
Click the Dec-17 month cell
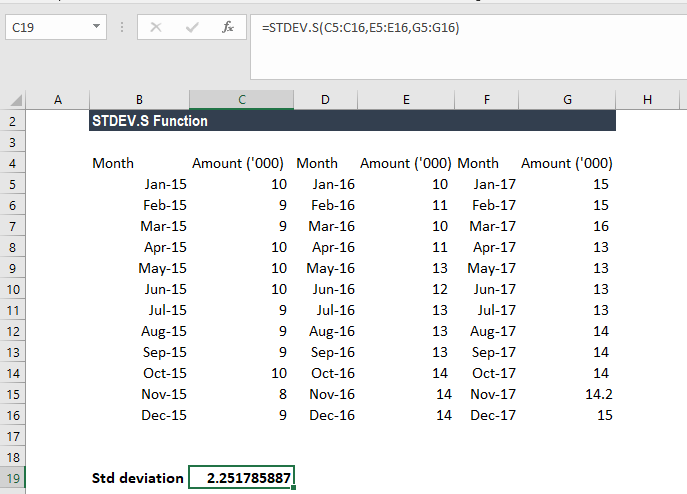[487, 415]
